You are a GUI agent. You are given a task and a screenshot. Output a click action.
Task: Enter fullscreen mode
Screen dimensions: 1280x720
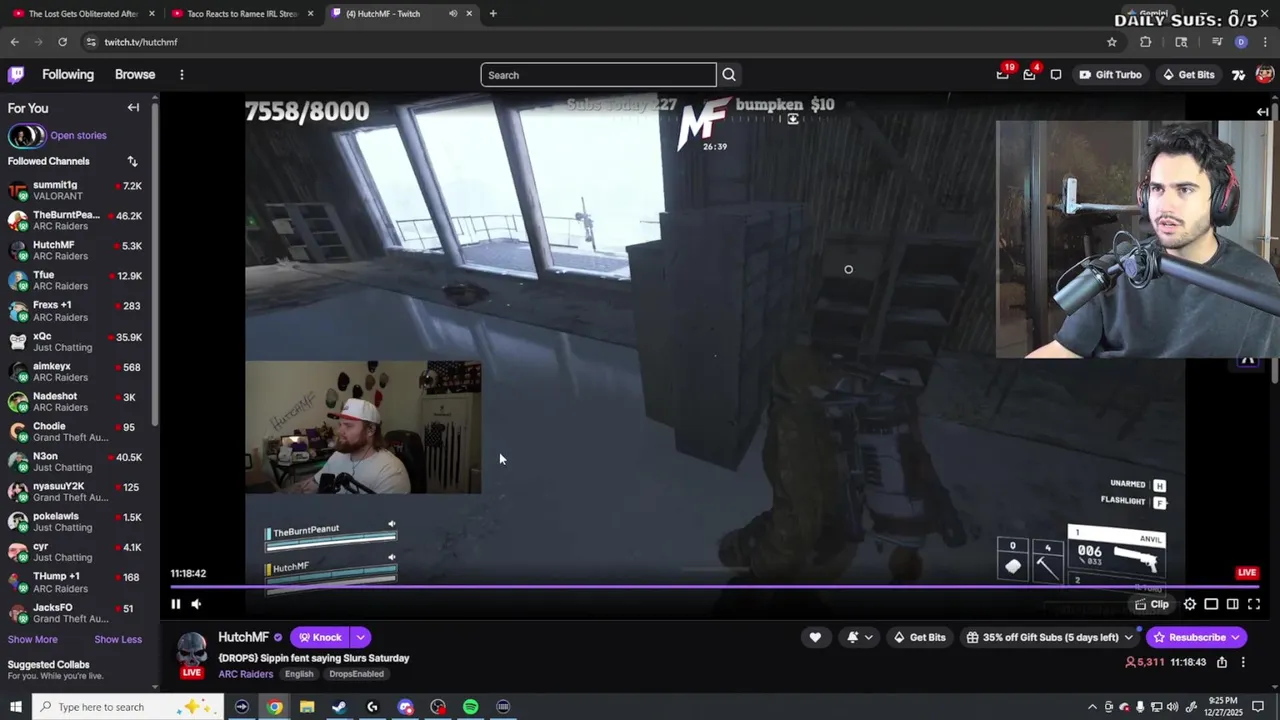point(1254,604)
